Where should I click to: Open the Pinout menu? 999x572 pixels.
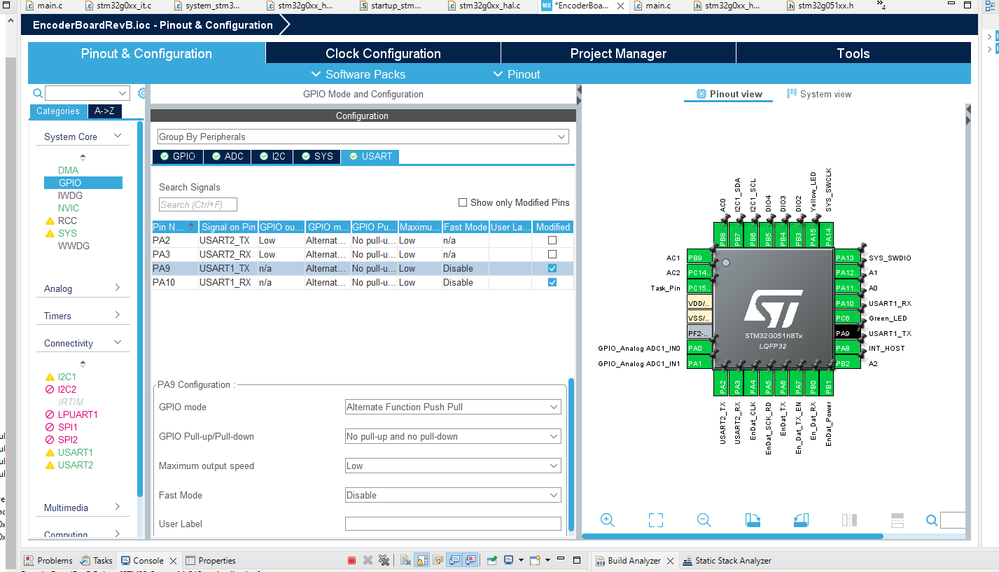coord(517,75)
